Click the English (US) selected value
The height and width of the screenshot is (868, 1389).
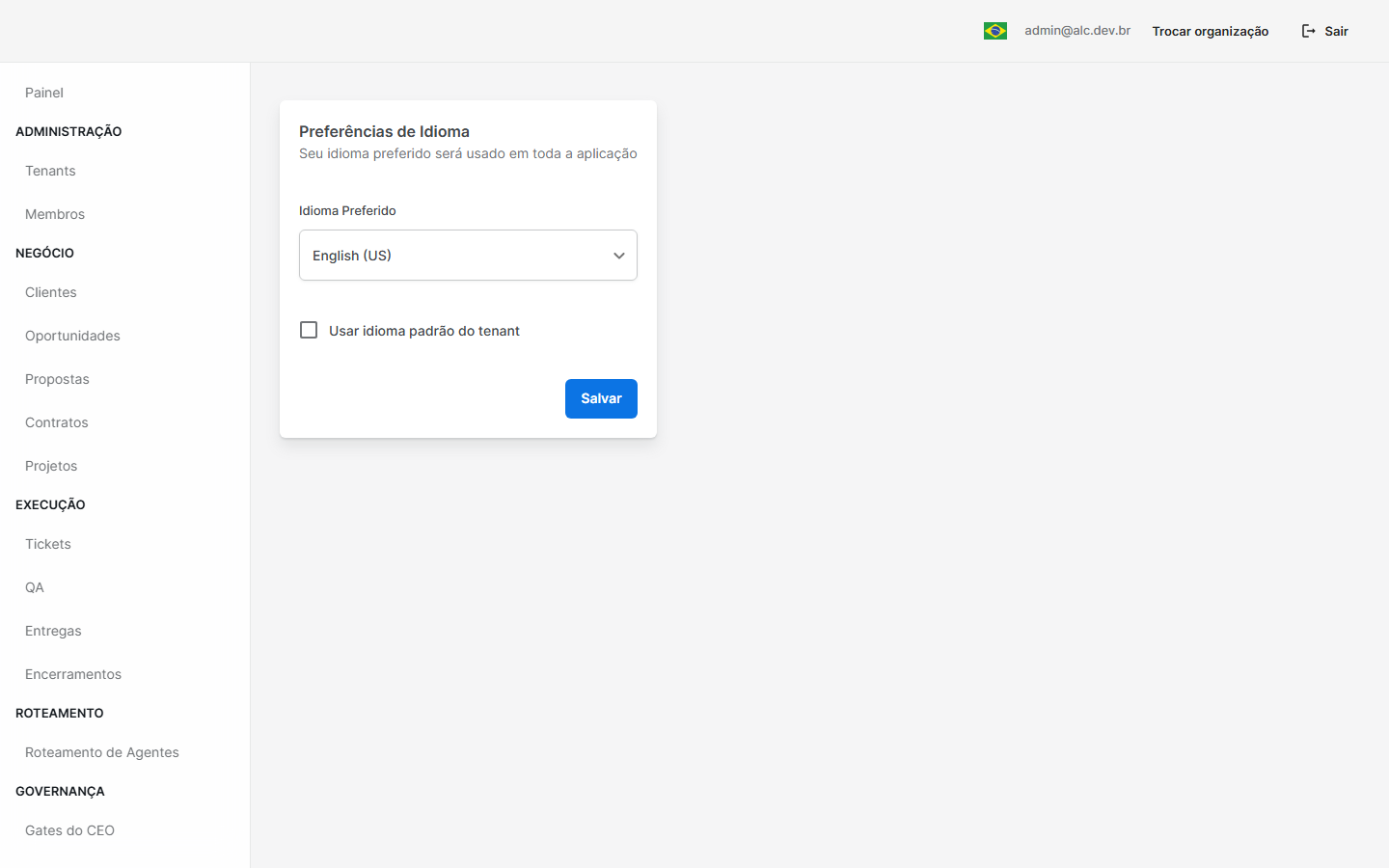[352, 256]
